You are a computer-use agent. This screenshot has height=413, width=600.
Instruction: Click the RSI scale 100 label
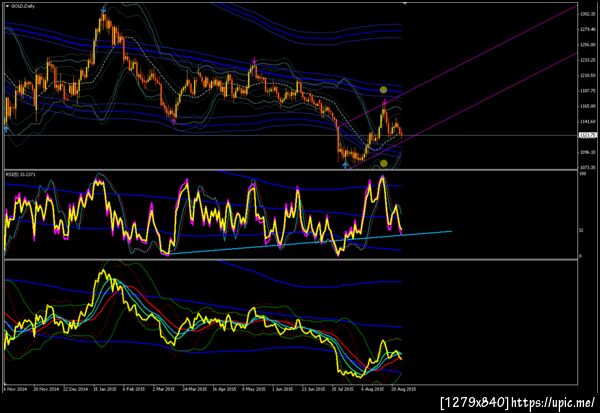pos(583,174)
